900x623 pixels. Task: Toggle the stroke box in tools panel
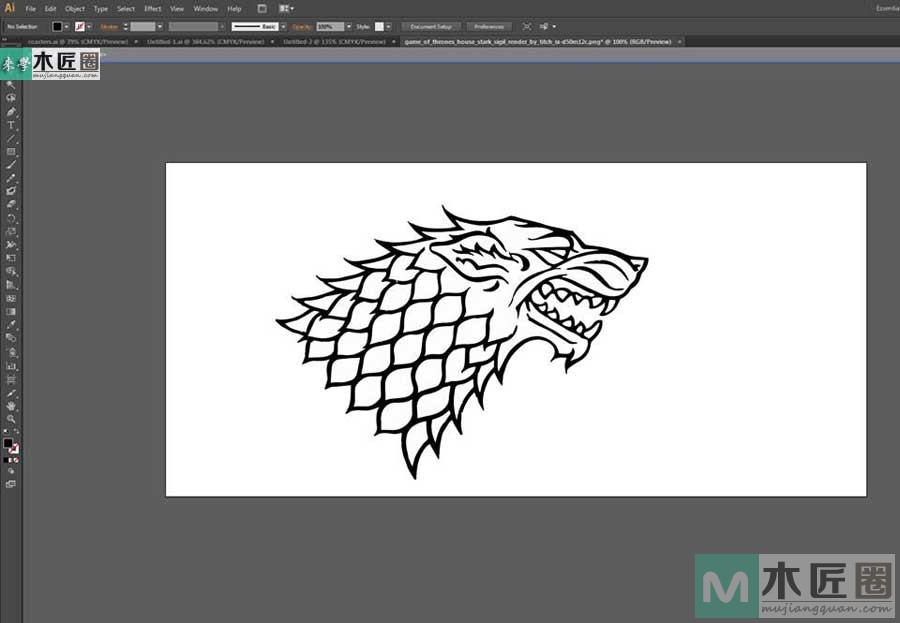pos(14,449)
